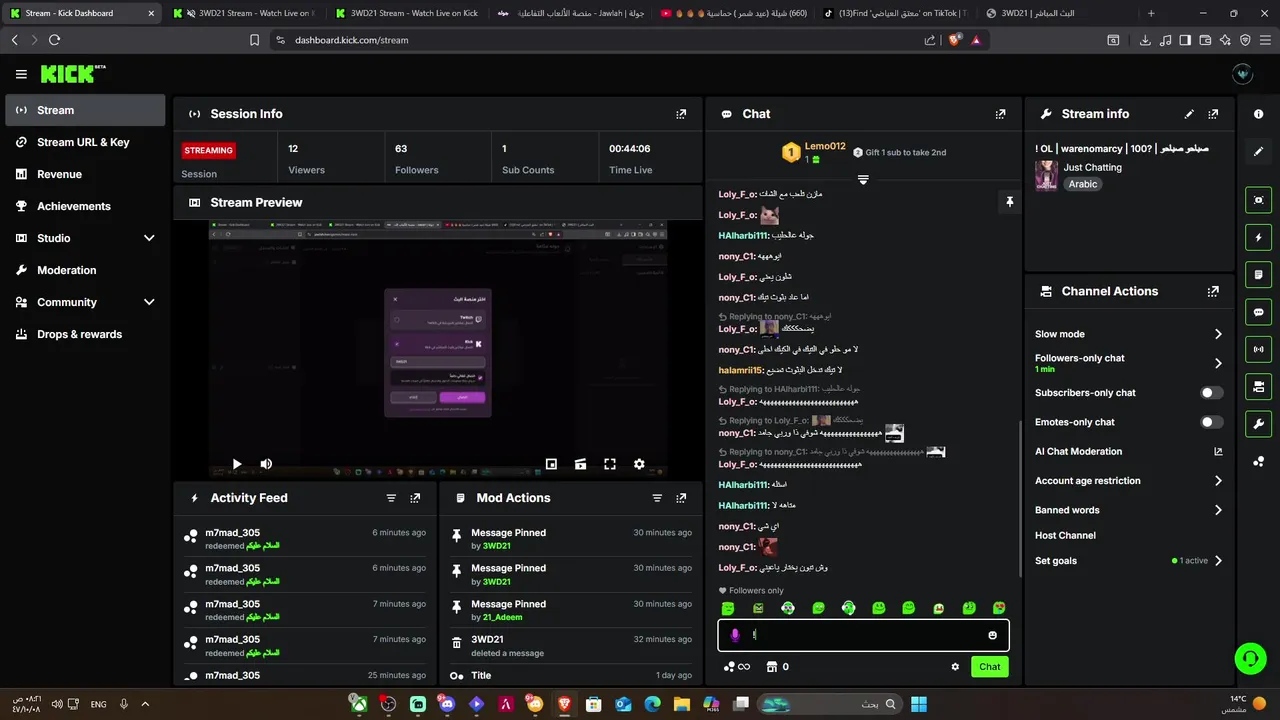Open chat settings gear icon
The width and height of the screenshot is (1280, 720).
coord(955,667)
